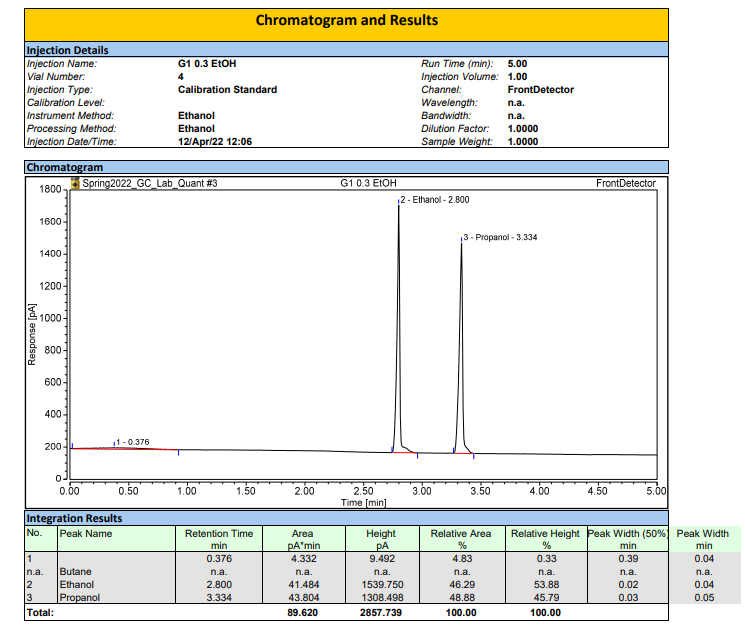Click the Calibration Standard injection type value
The height and width of the screenshot is (627, 745).
(x=227, y=89)
